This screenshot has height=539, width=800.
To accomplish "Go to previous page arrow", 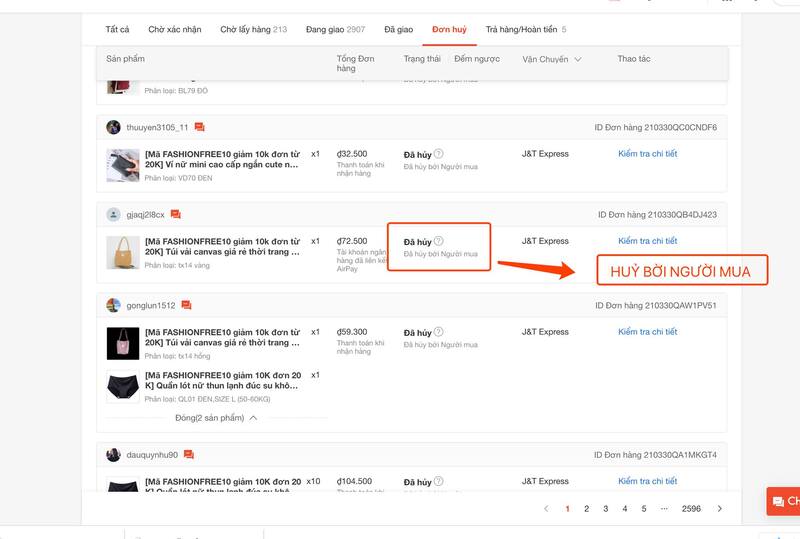I will (546, 509).
